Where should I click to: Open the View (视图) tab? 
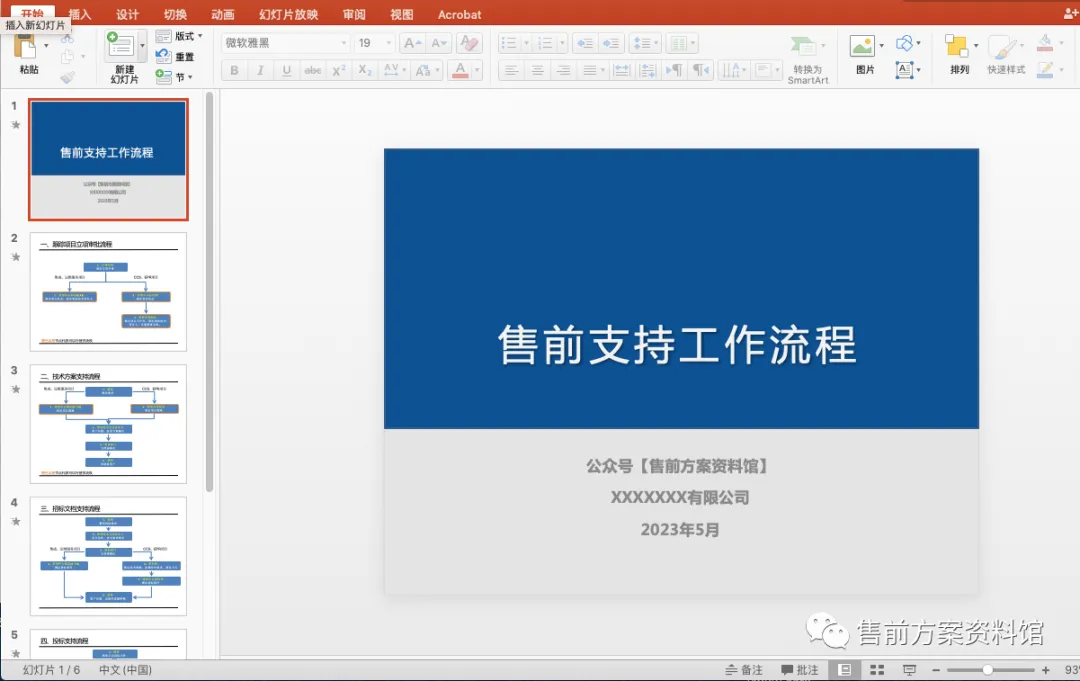(402, 14)
